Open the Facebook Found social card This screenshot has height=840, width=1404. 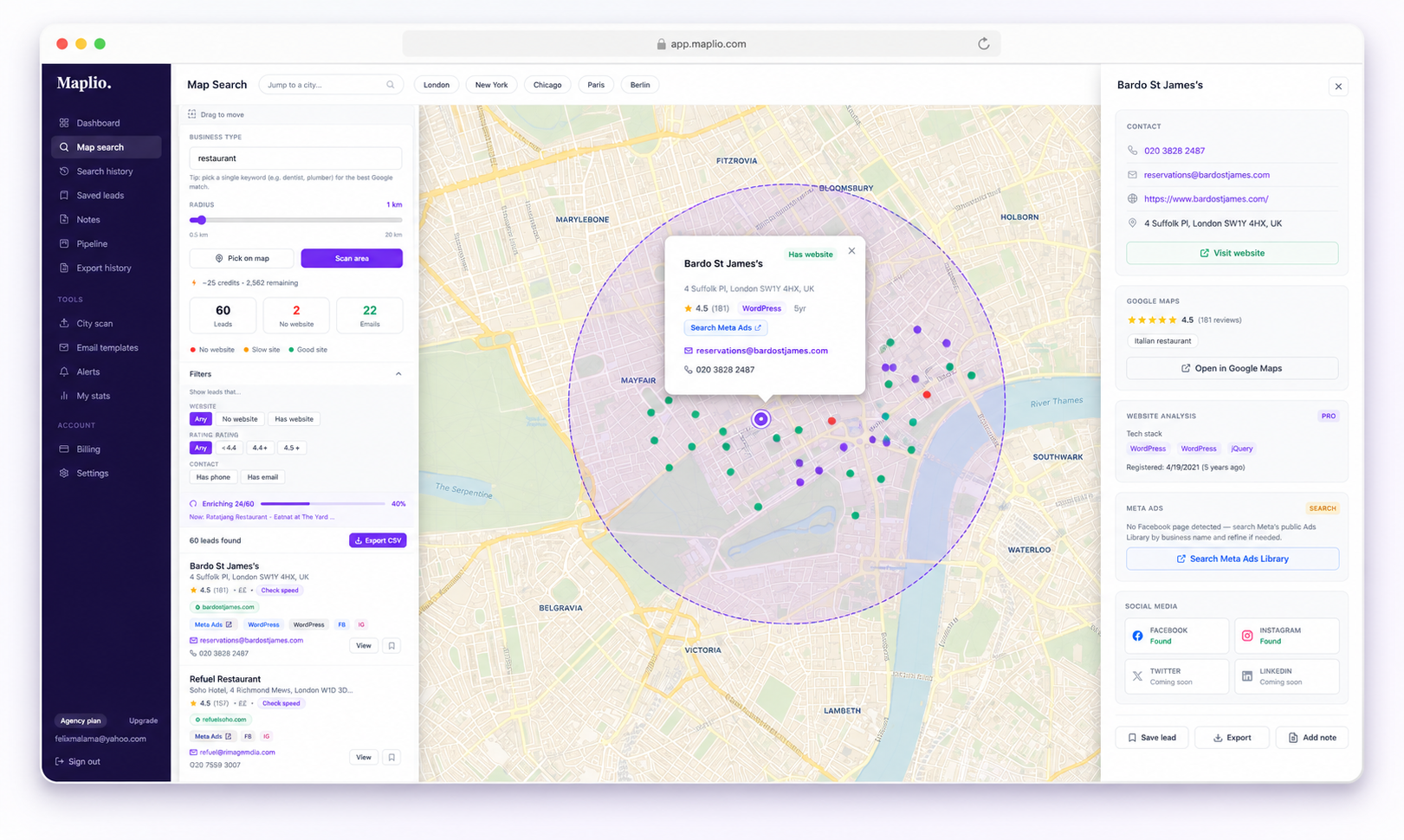(1177, 636)
